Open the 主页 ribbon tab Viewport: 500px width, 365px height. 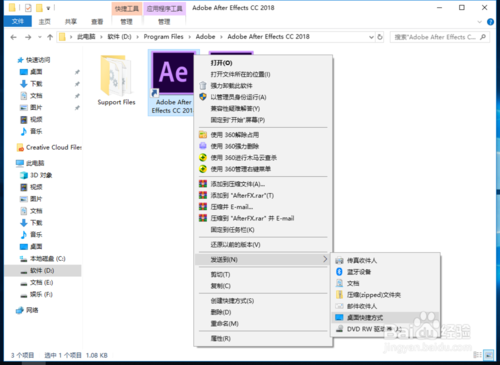coord(44,22)
